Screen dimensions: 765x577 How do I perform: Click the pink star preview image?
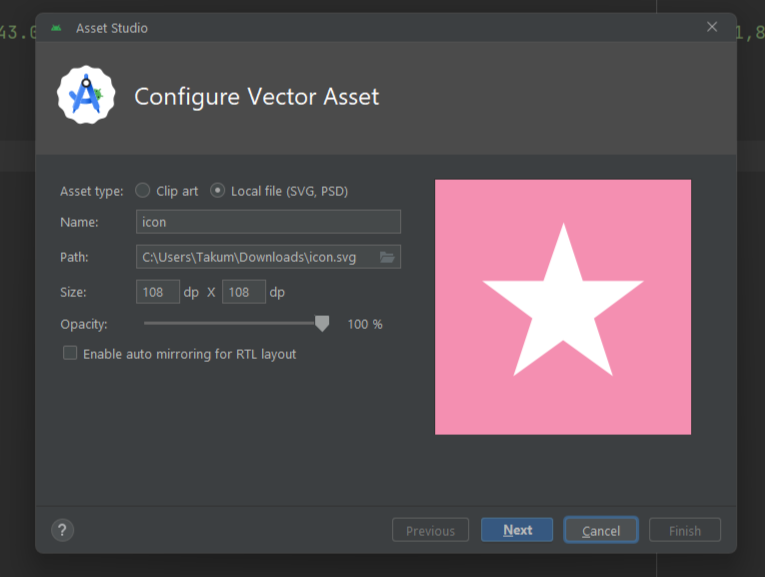click(563, 307)
